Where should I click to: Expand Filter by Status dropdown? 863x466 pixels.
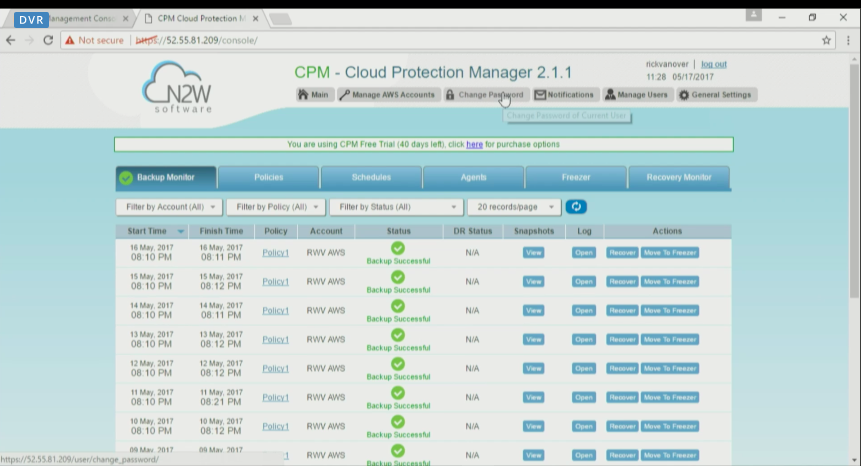pyautogui.click(x=394, y=207)
